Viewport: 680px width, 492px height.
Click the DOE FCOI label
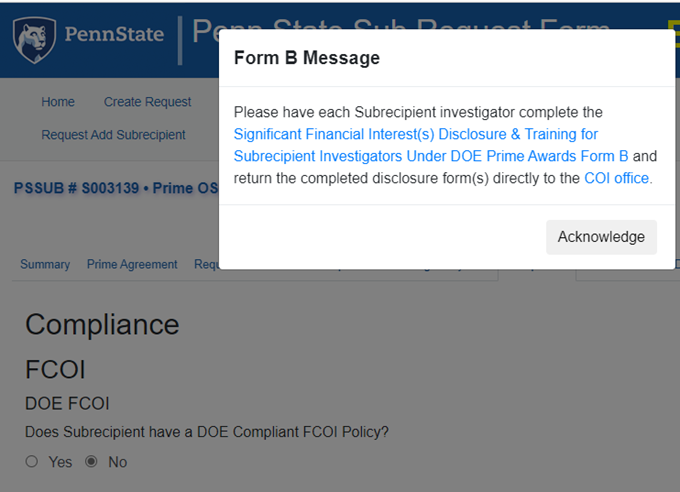pos(67,403)
